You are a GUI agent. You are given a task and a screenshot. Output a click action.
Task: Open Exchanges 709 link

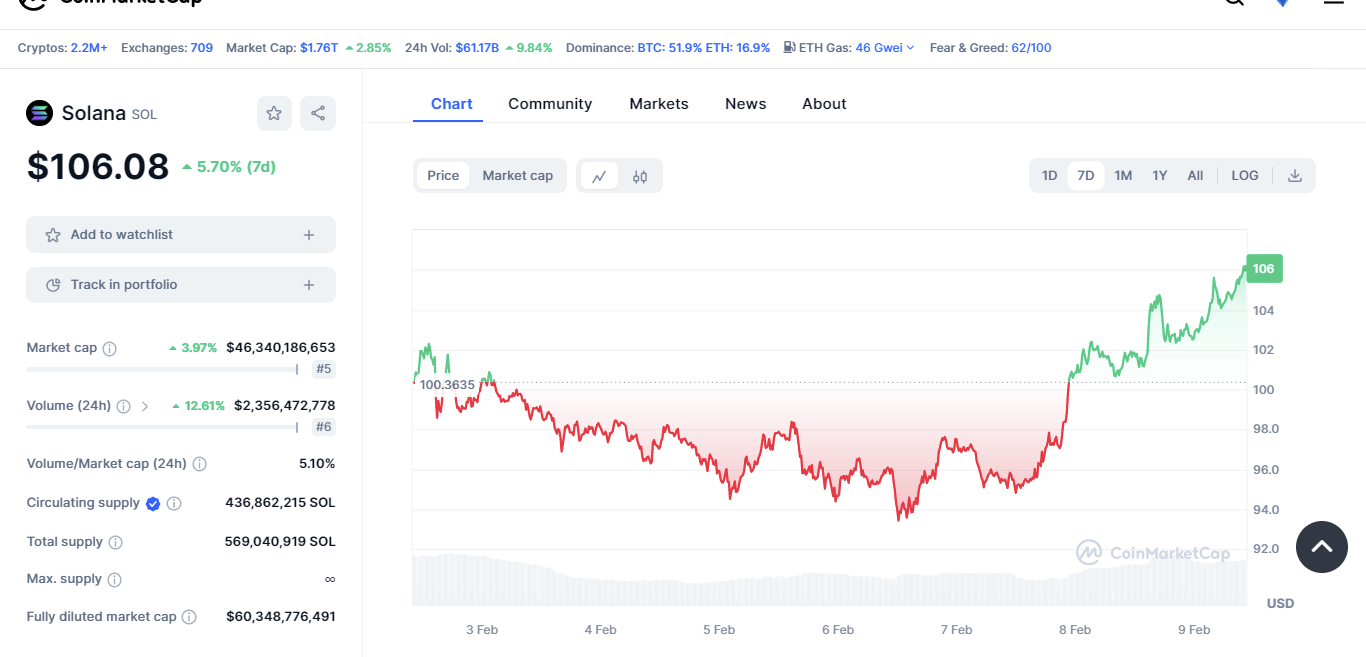(202, 47)
